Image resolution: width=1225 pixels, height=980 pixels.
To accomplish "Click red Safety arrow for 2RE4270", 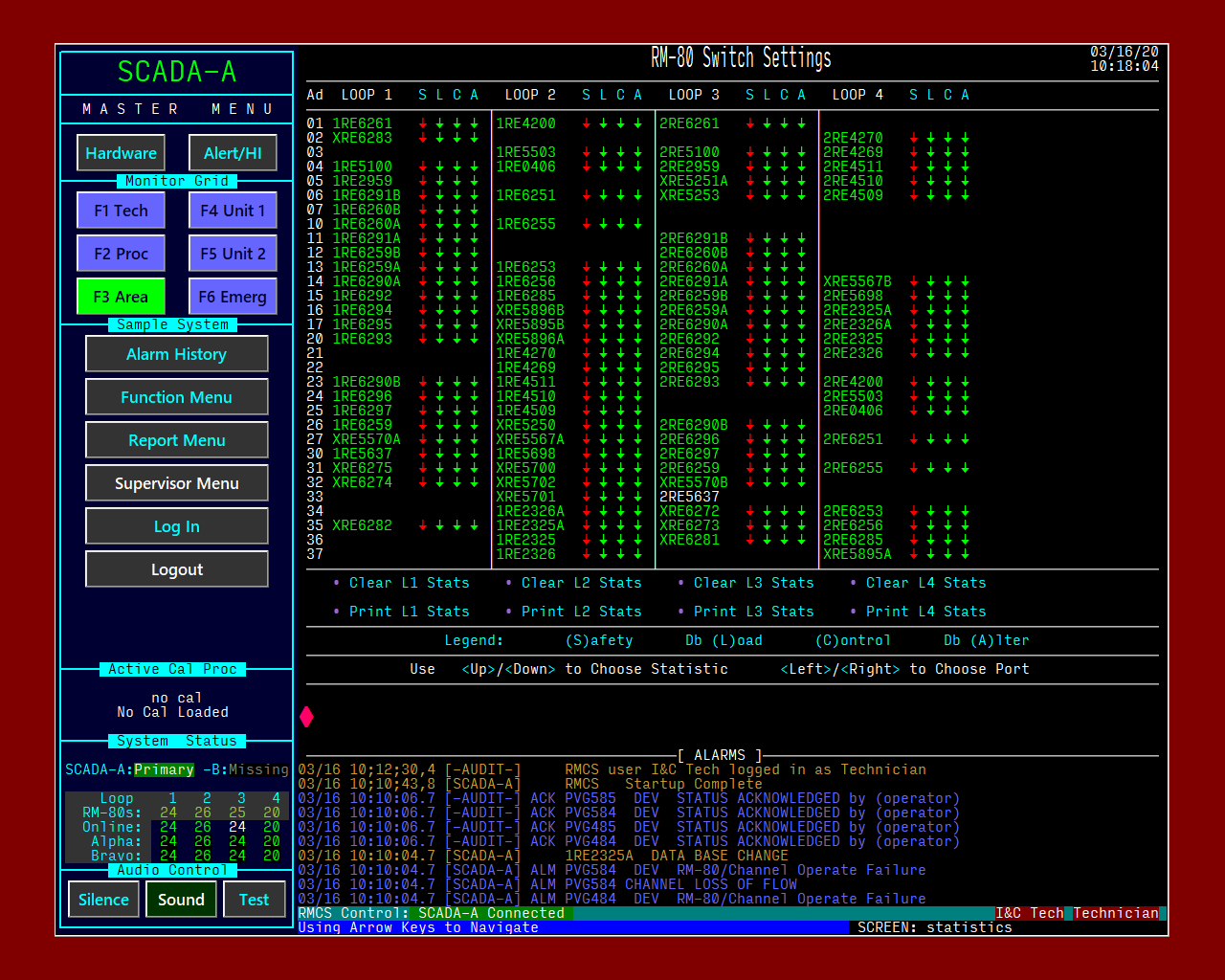I will (x=914, y=138).
